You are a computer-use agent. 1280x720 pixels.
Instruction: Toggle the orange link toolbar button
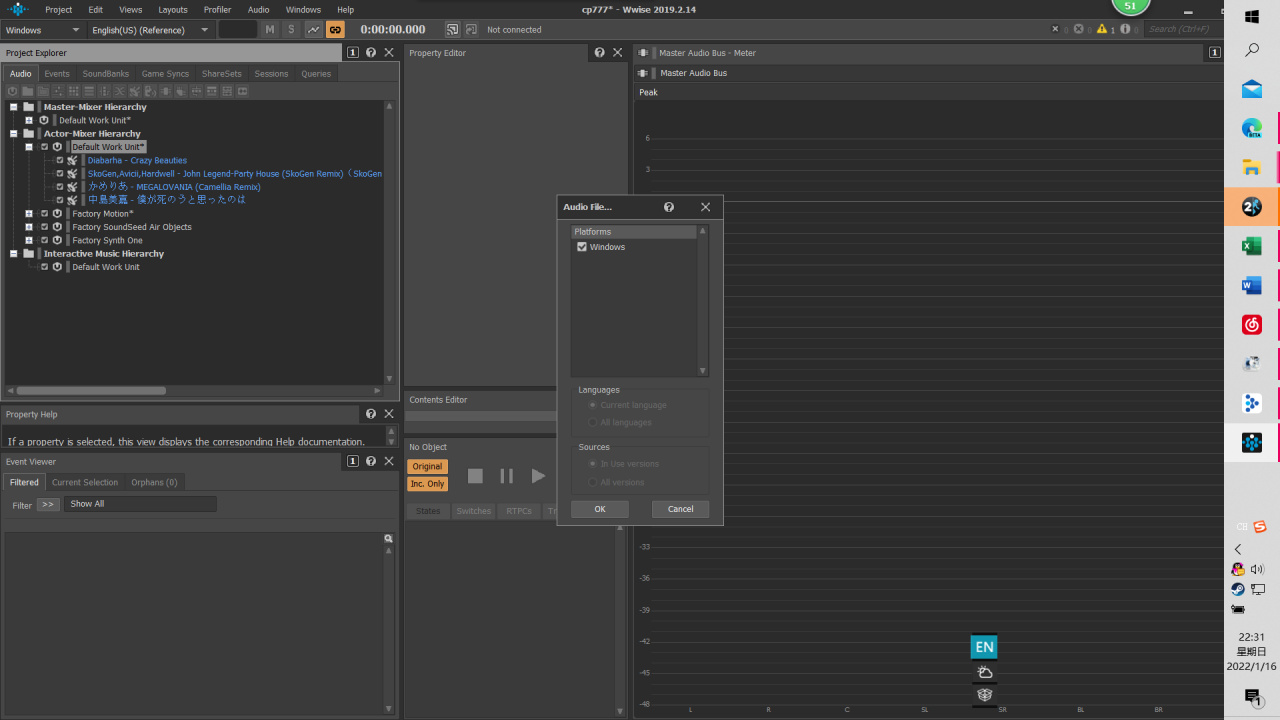tap(335, 30)
